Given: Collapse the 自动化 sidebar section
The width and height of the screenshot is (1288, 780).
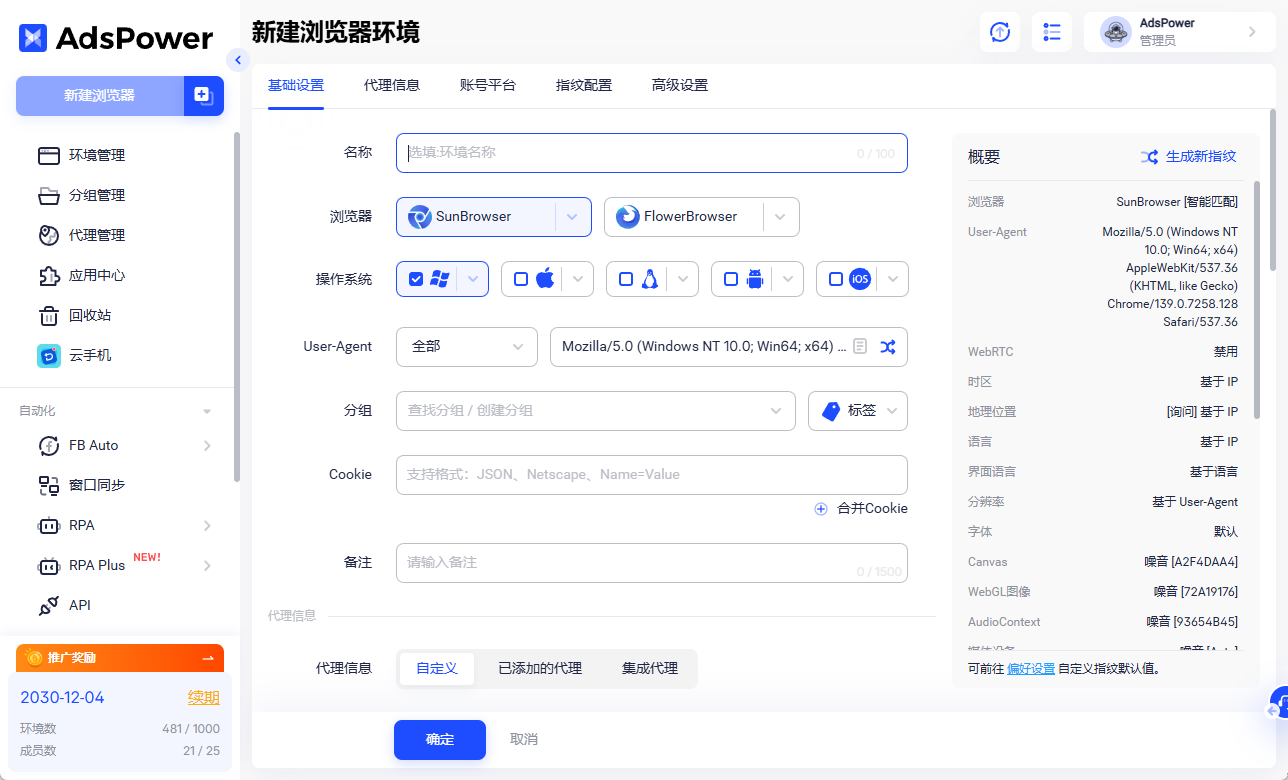Looking at the screenshot, I should click(x=207, y=410).
